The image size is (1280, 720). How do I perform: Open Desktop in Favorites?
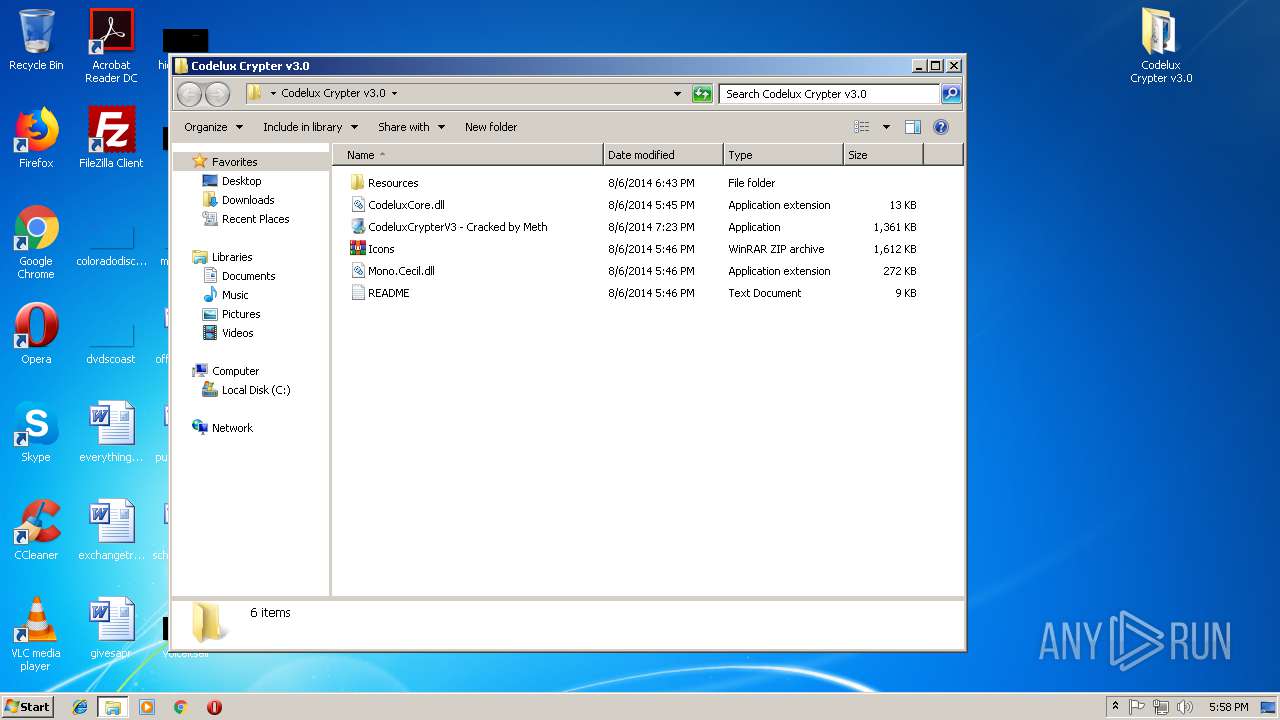tap(241, 181)
